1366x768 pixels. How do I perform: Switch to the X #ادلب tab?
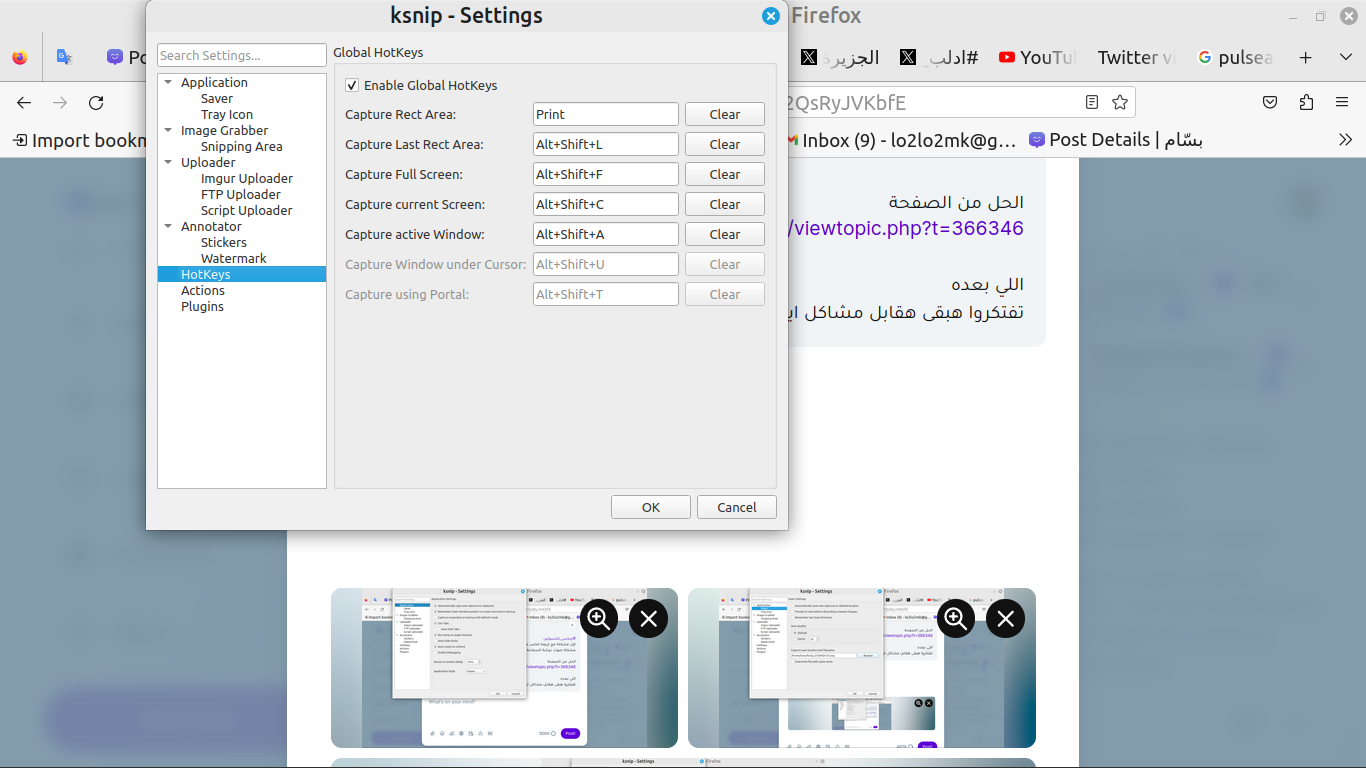click(938, 58)
